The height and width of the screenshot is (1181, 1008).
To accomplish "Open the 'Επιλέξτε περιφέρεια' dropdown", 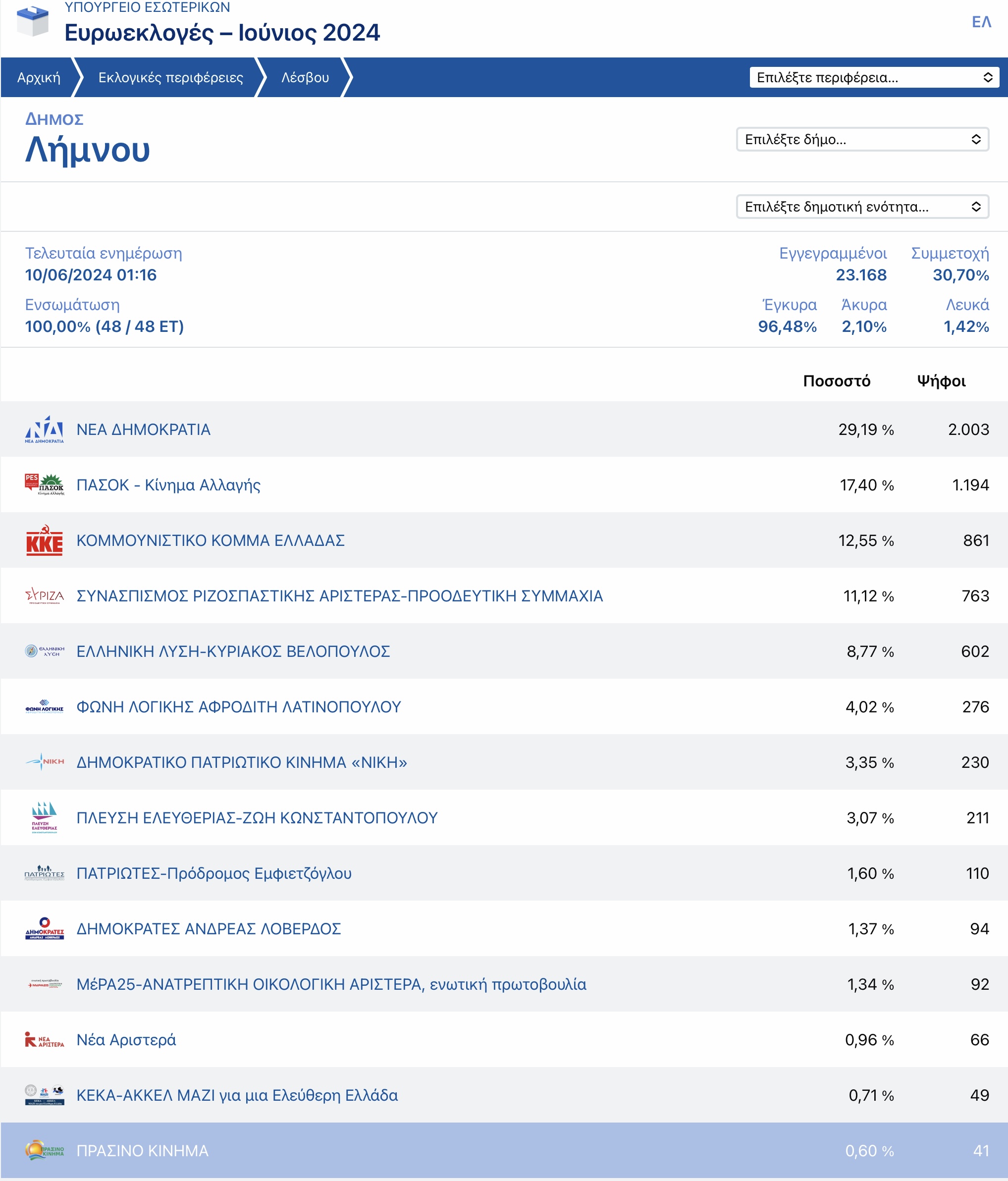I will click(874, 77).
